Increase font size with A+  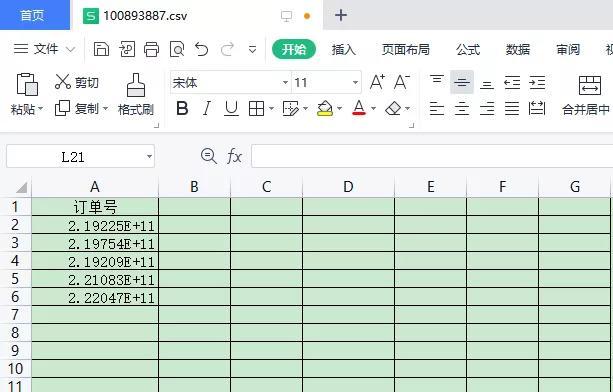(377, 82)
